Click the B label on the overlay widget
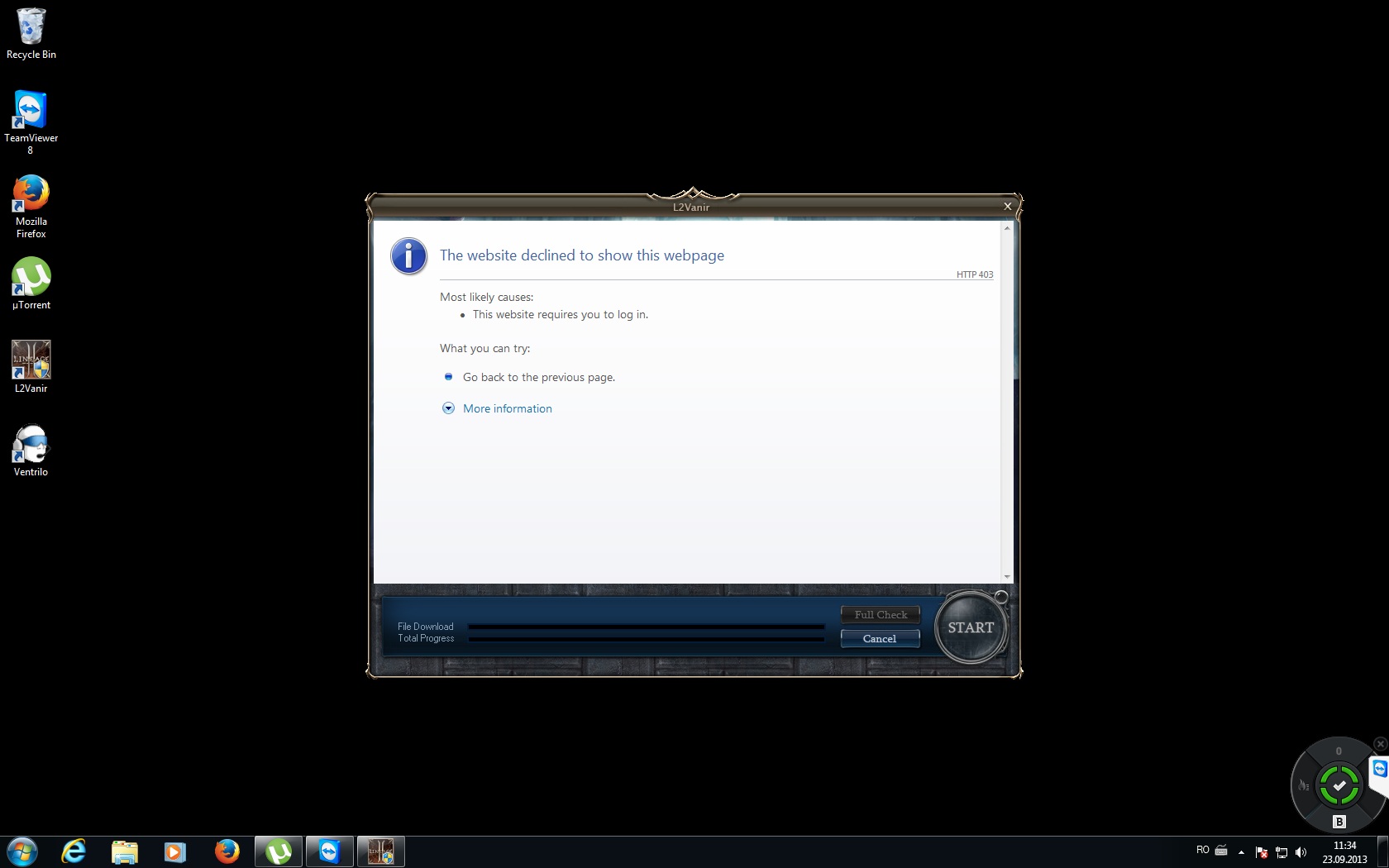 click(1339, 822)
